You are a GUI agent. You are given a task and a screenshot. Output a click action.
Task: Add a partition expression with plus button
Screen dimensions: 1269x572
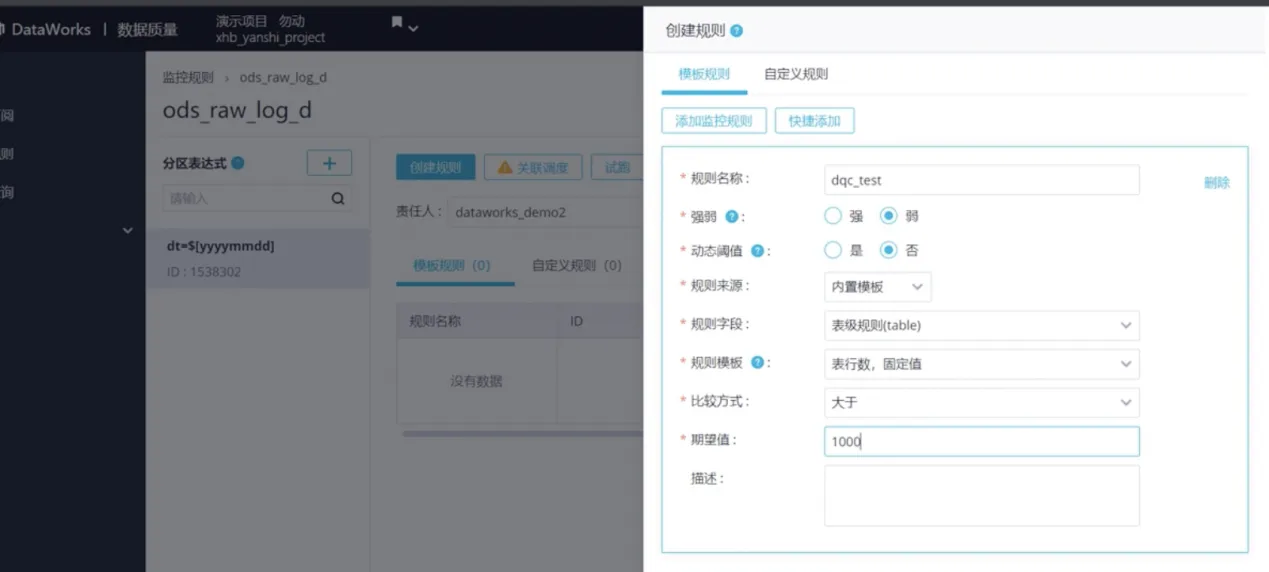pyautogui.click(x=329, y=164)
